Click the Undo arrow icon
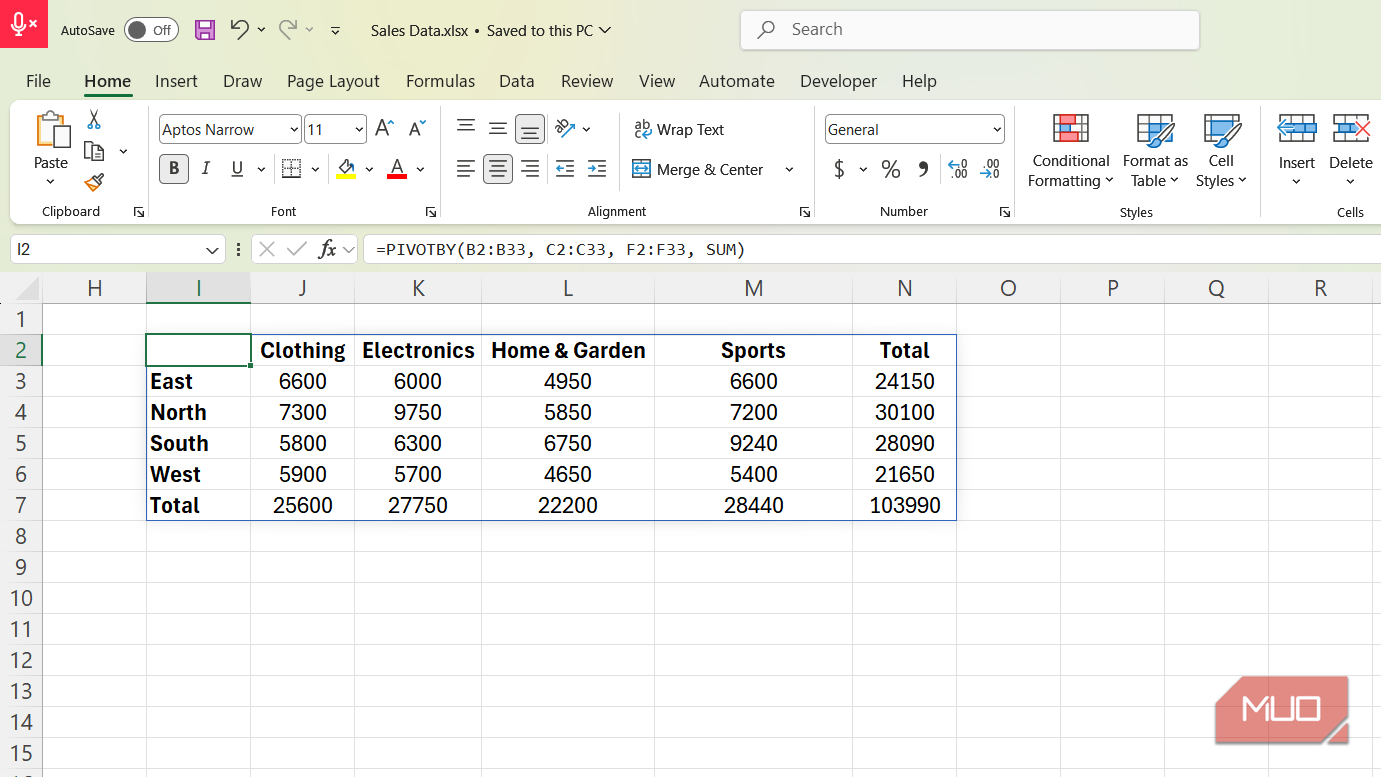Screen dimensions: 1381x777 pyautogui.click(x=239, y=29)
